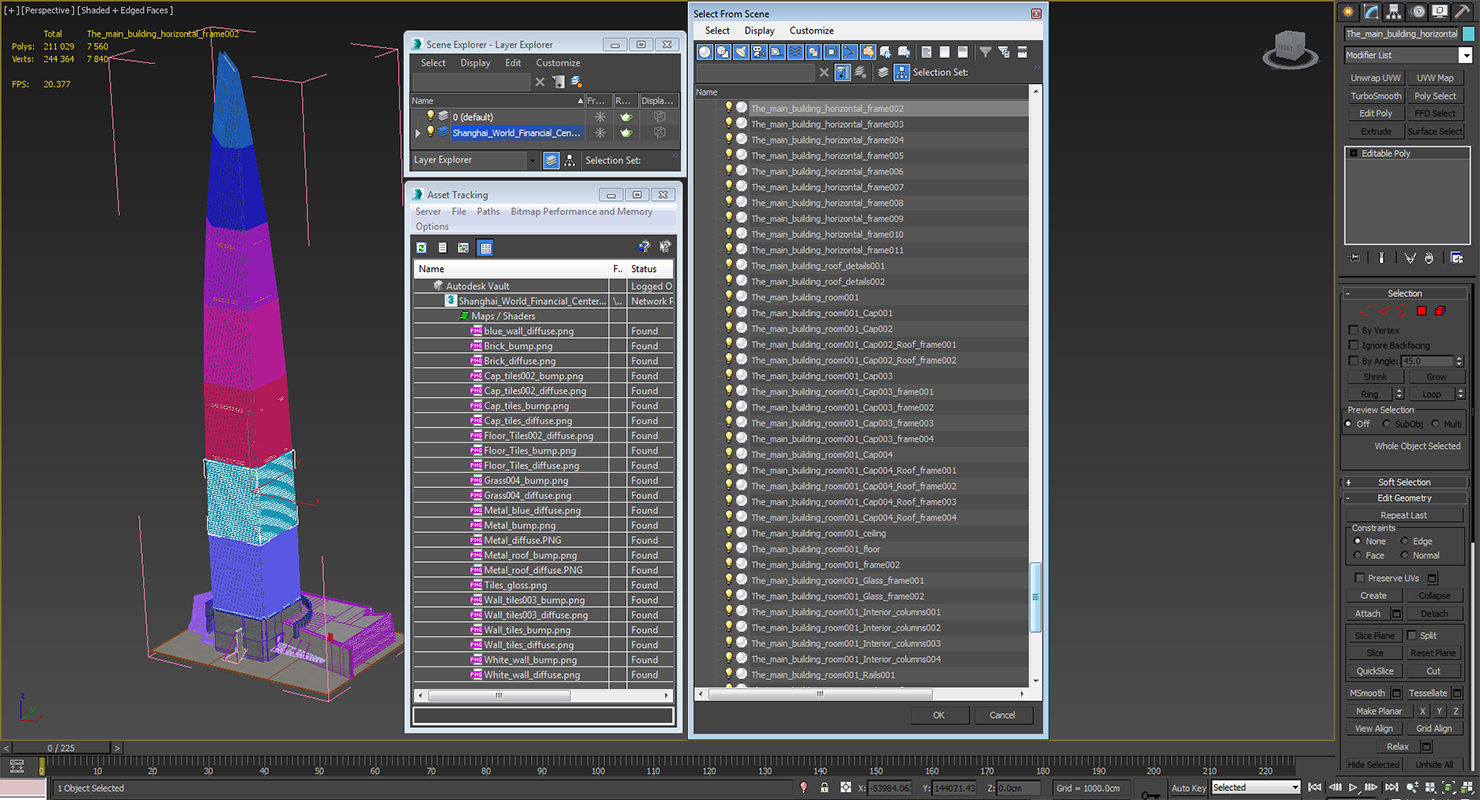The width and height of the screenshot is (1480, 800).
Task: Open Display menu in Select From Scene
Action: pyautogui.click(x=759, y=30)
